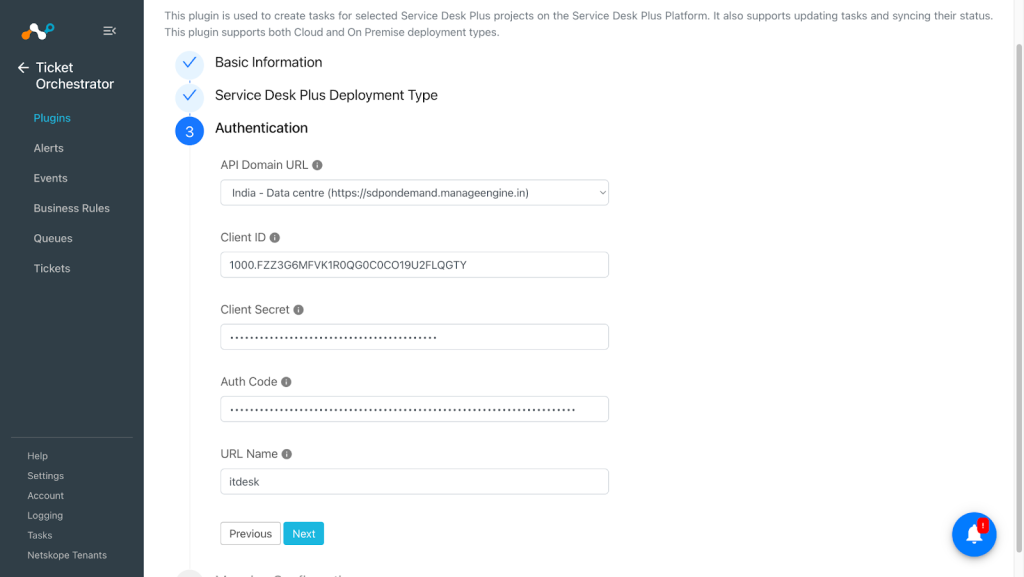Viewport: 1024px width, 577px height.
Task: Focus the Client ID field
Action: [414, 265]
